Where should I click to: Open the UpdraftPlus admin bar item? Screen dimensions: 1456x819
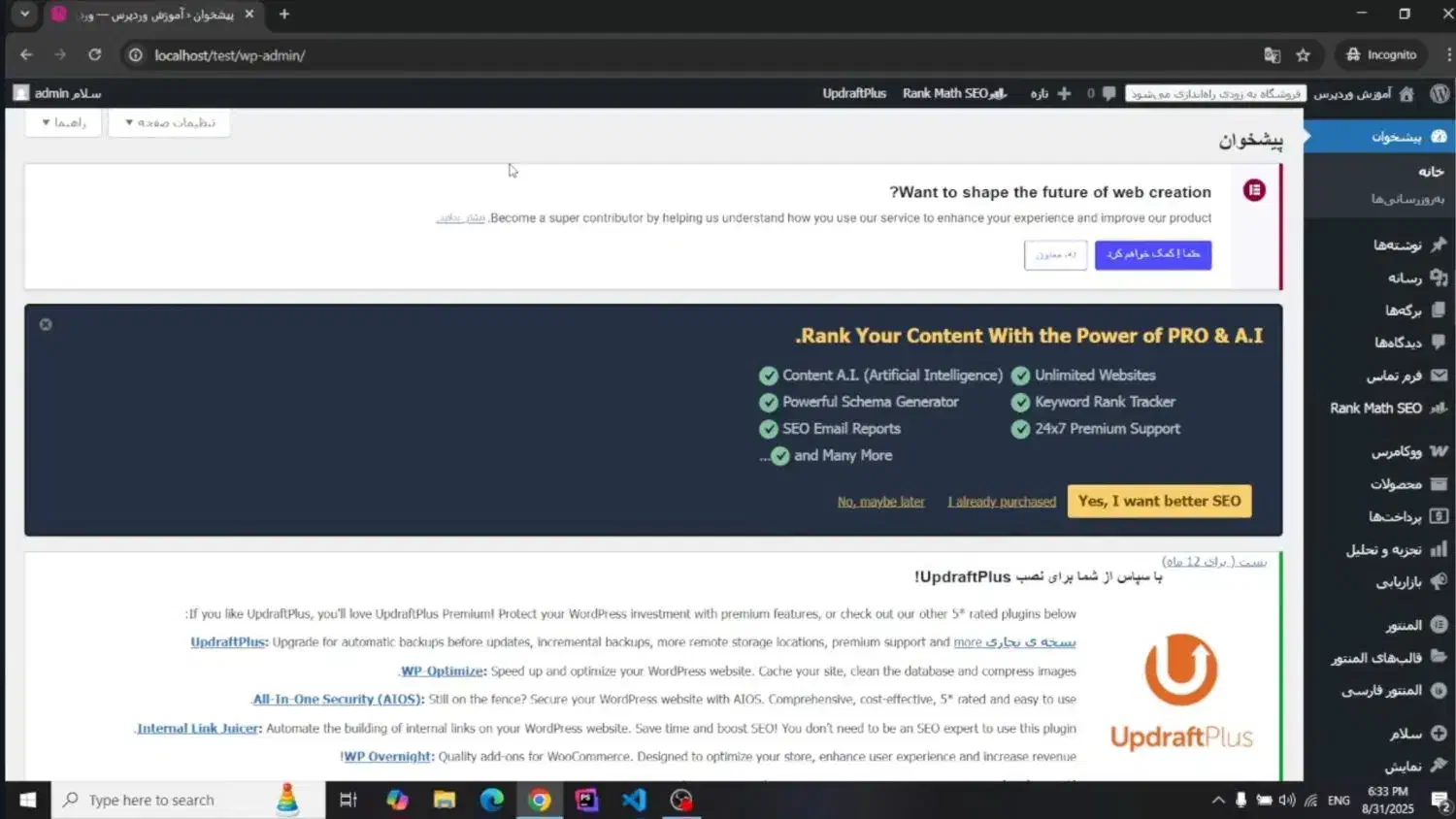854,93
